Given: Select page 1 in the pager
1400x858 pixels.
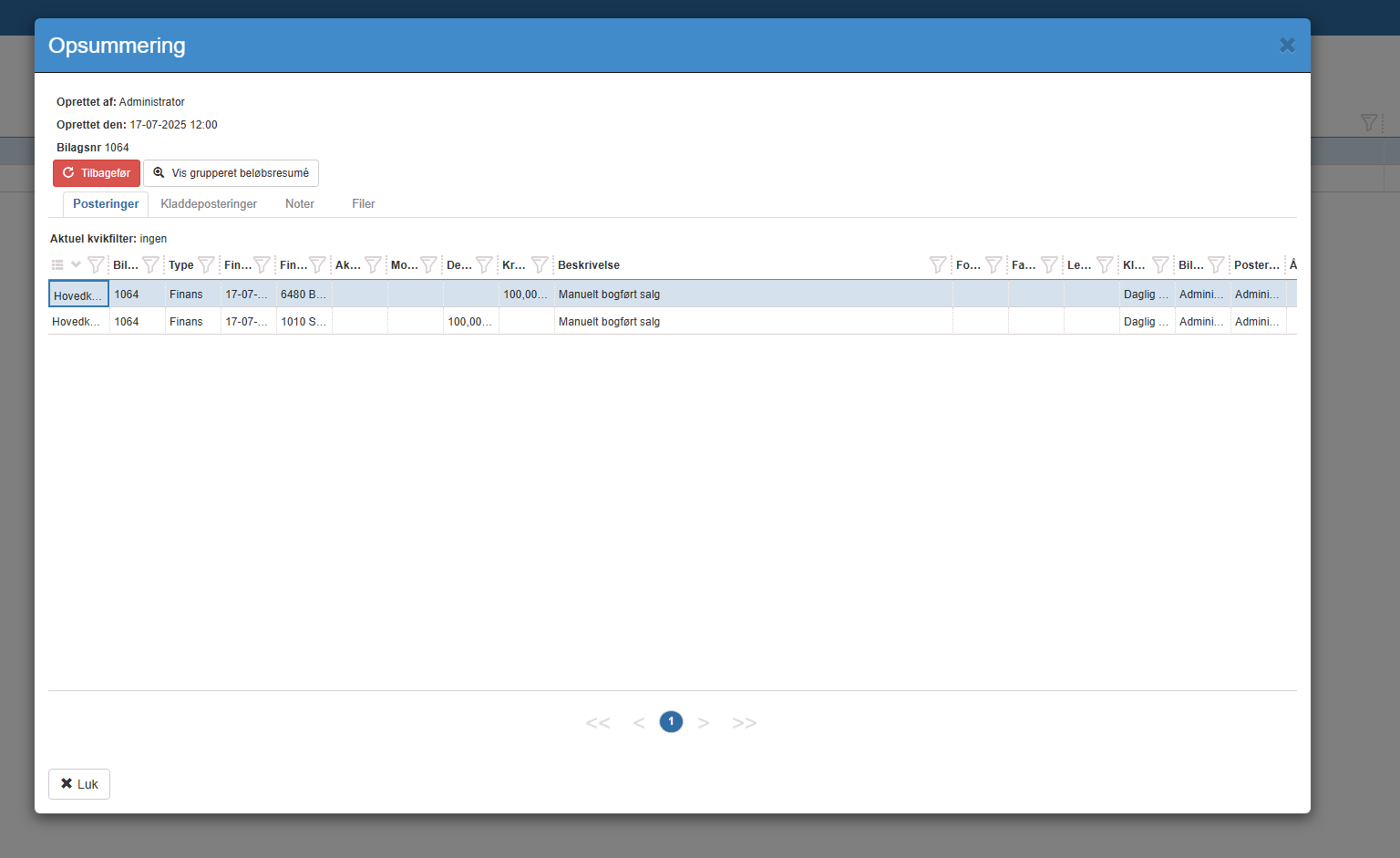Looking at the screenshot, I should [x=671, y=722].
